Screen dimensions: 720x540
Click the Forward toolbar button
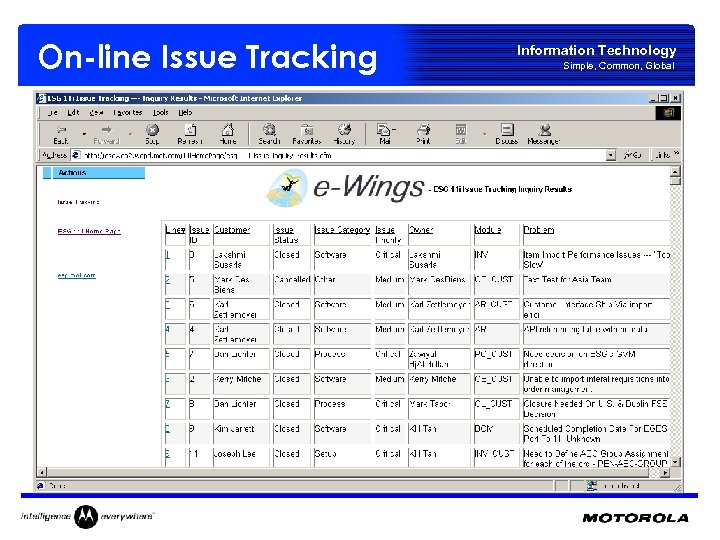click(x=107, y=135)
